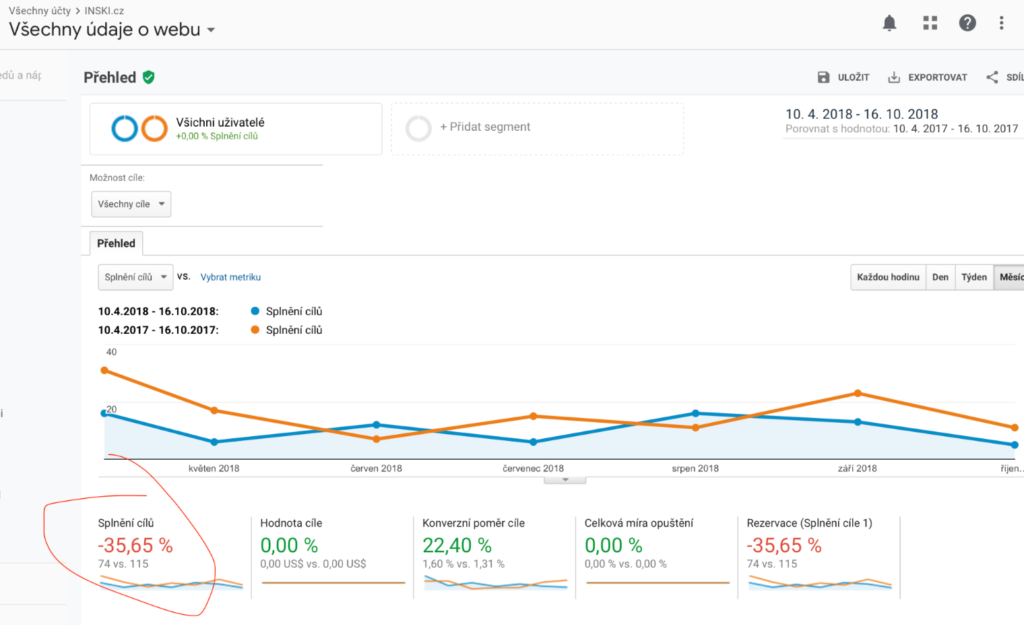Click the Exportovat download icon
This screenshot has height=625, width=1024.
[895, 77]
